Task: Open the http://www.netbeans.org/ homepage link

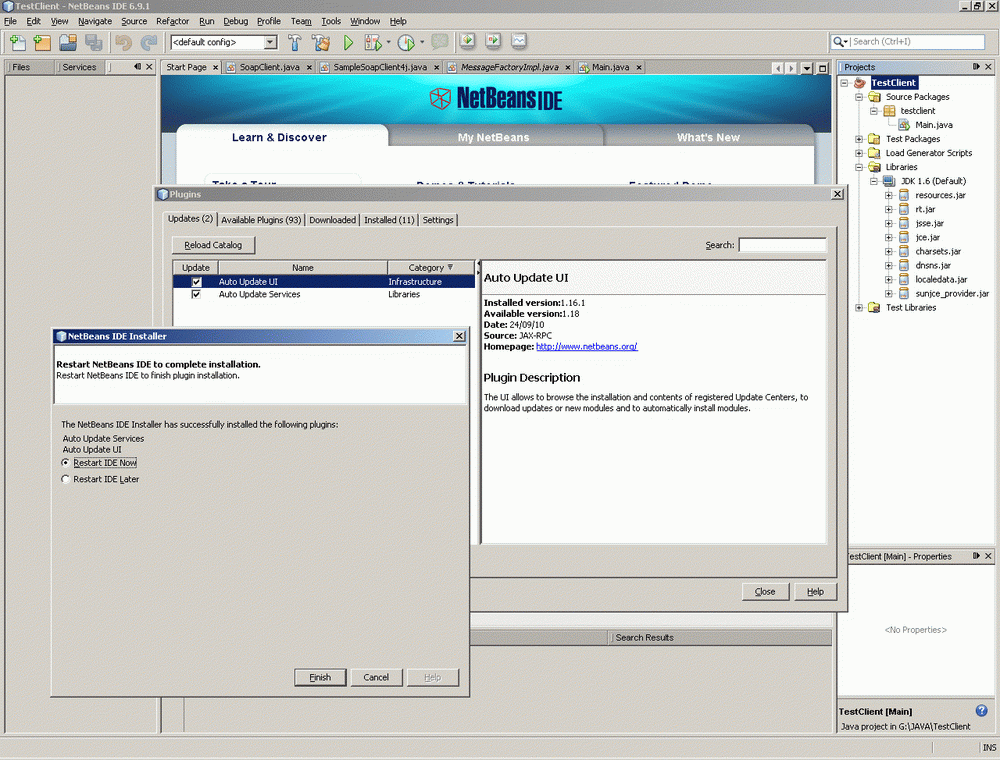Action: tap(587, 347)
